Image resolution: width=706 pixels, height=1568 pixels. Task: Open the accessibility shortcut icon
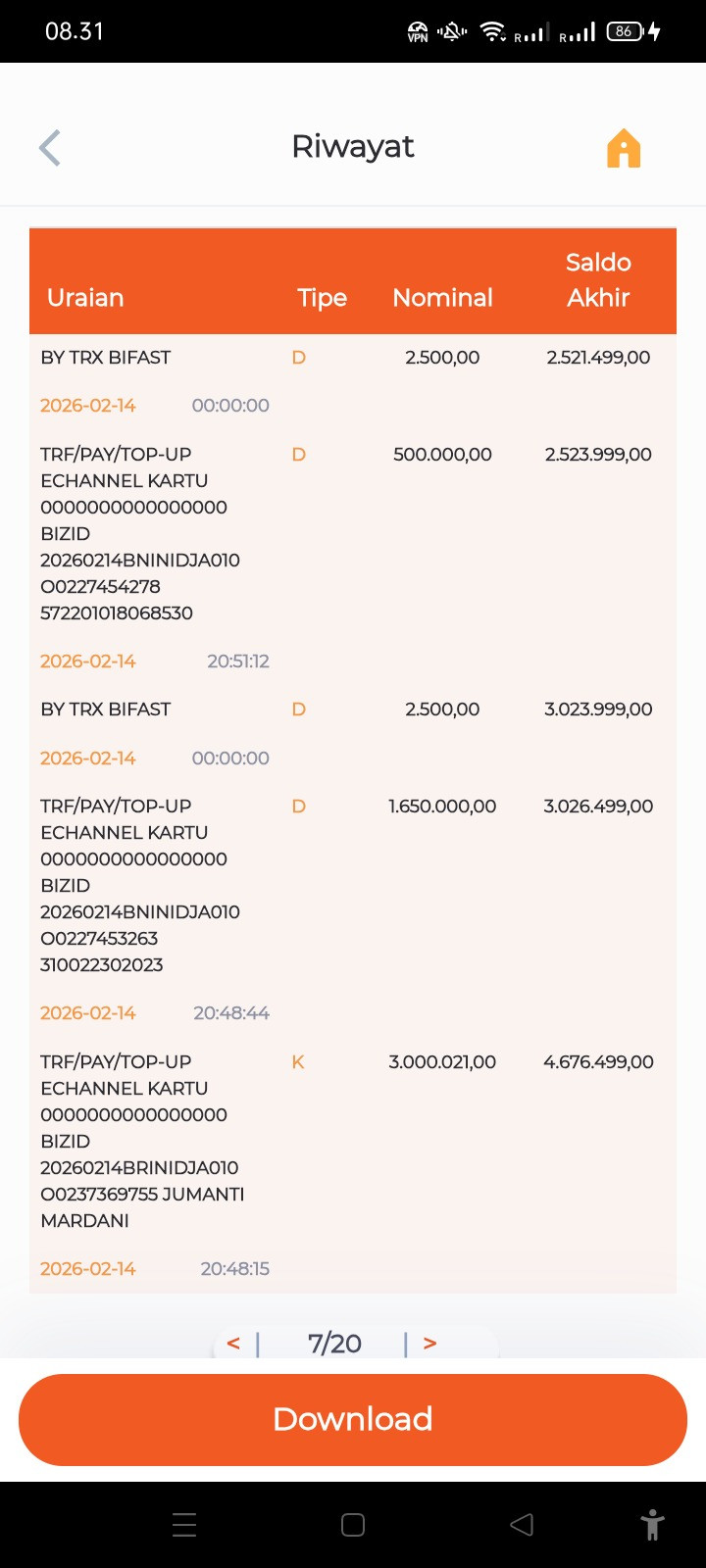pyautogui.click(x=652, y=1525)
